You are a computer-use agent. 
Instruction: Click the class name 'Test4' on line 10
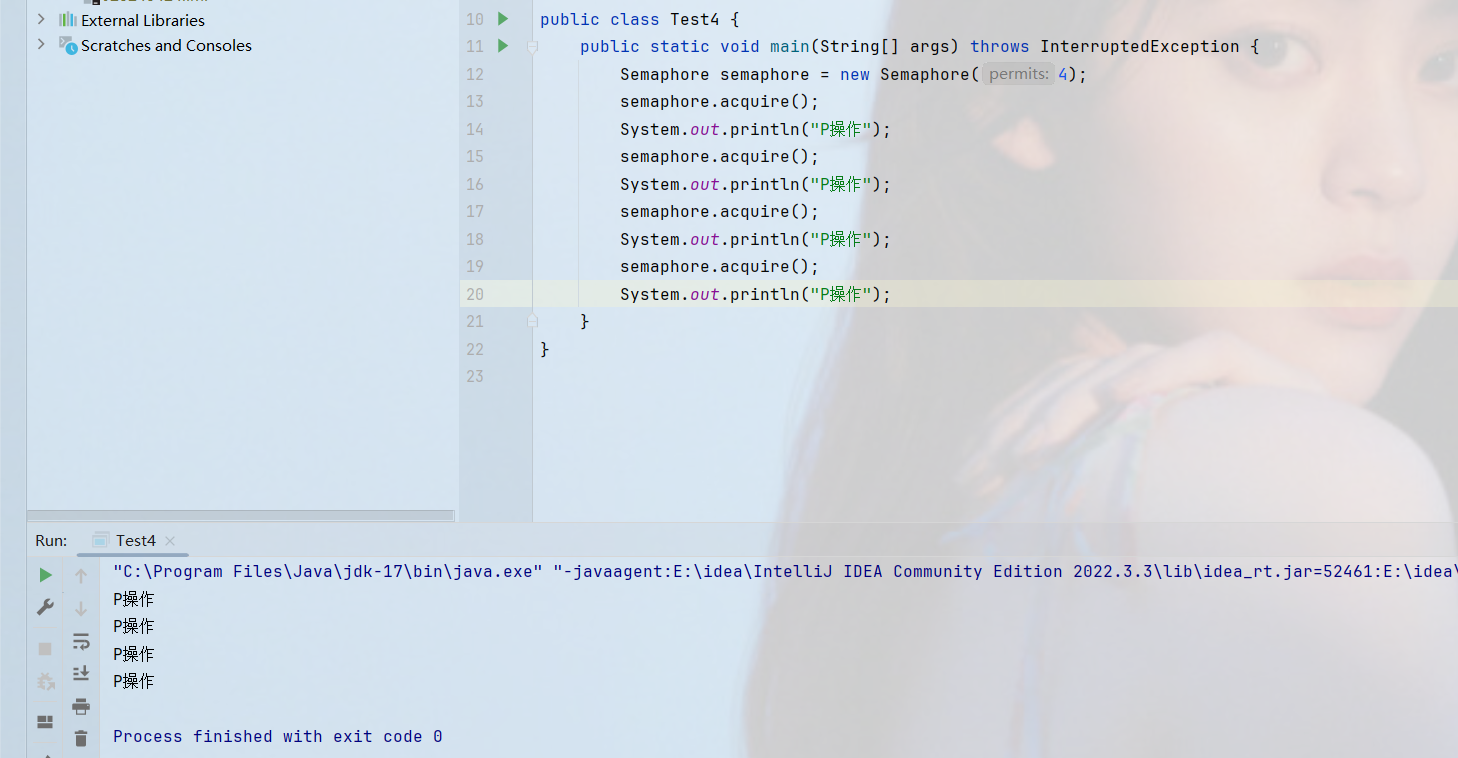coord(695,19)
